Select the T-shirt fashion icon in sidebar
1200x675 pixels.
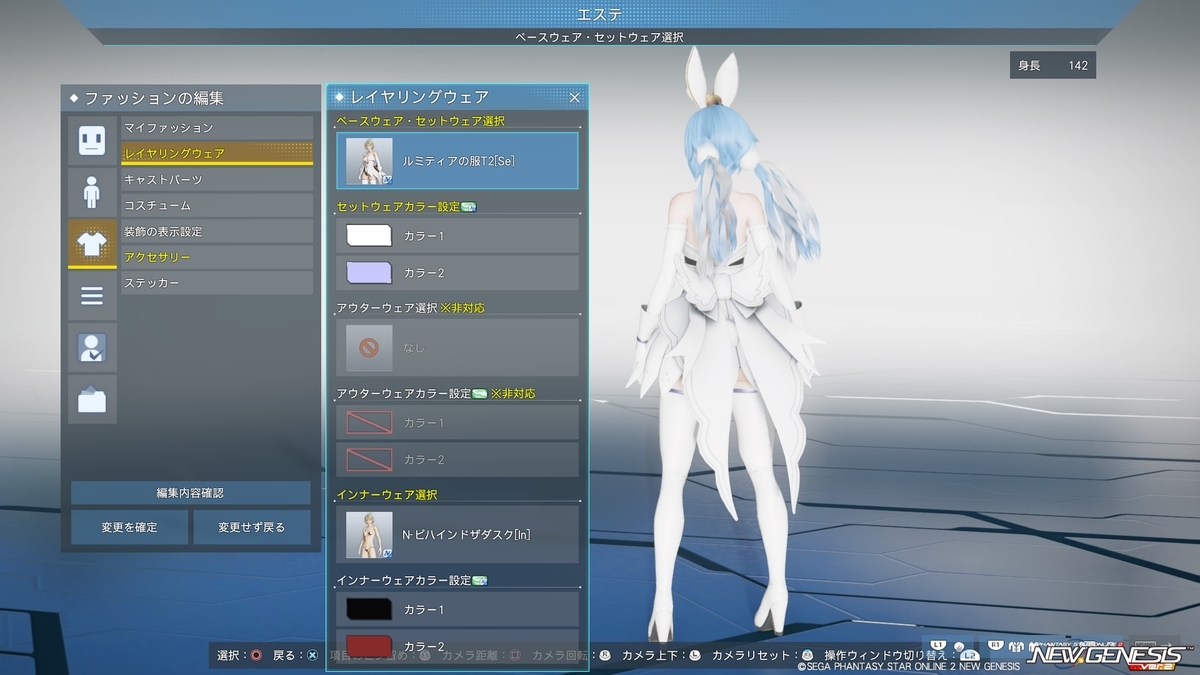(92, 244)
